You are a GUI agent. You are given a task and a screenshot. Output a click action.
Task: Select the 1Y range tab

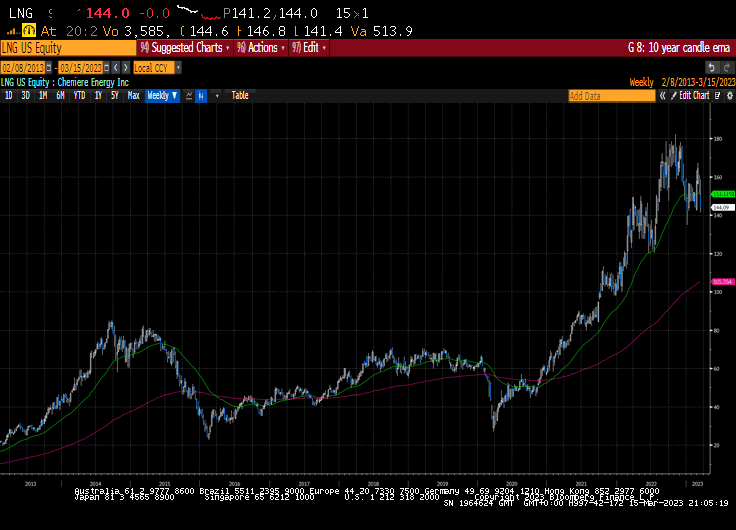(x=98, y=96)
